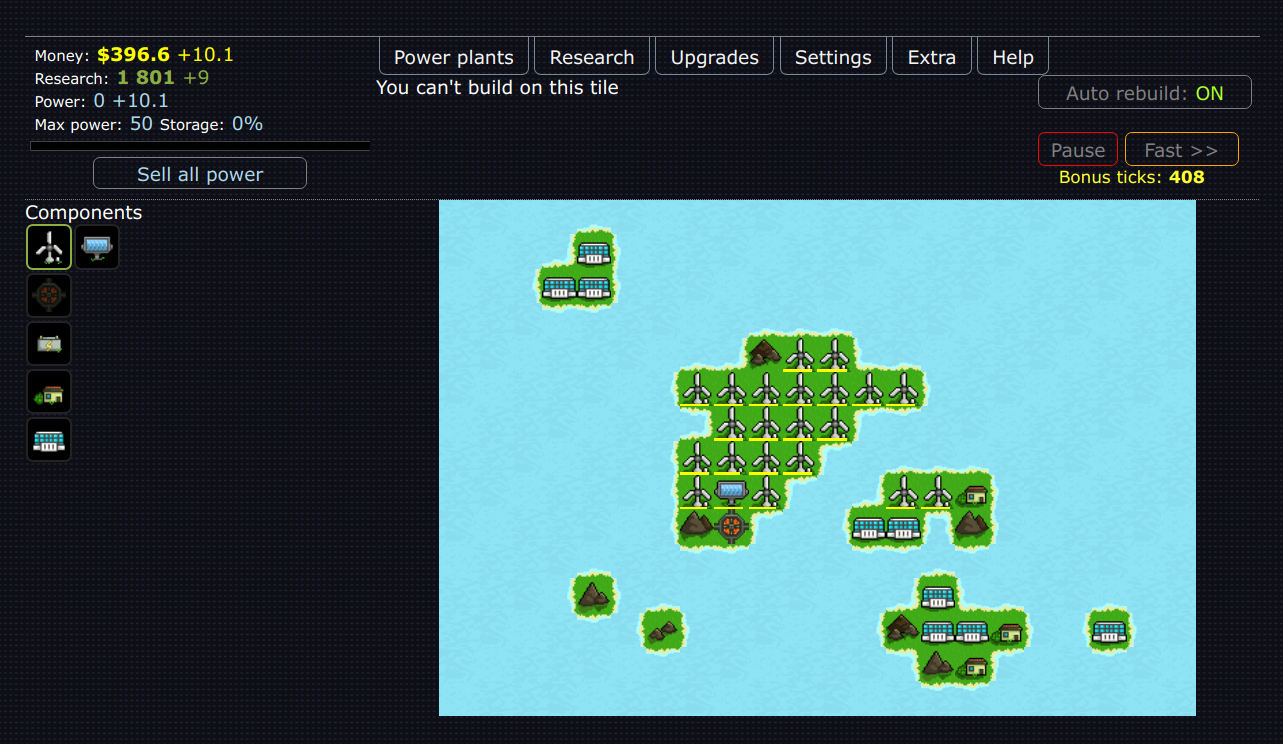Image resolution: width=1283 pixels, height=744 pixels.
Task: Click the Sell all power button
Action: tap(200, 174)
